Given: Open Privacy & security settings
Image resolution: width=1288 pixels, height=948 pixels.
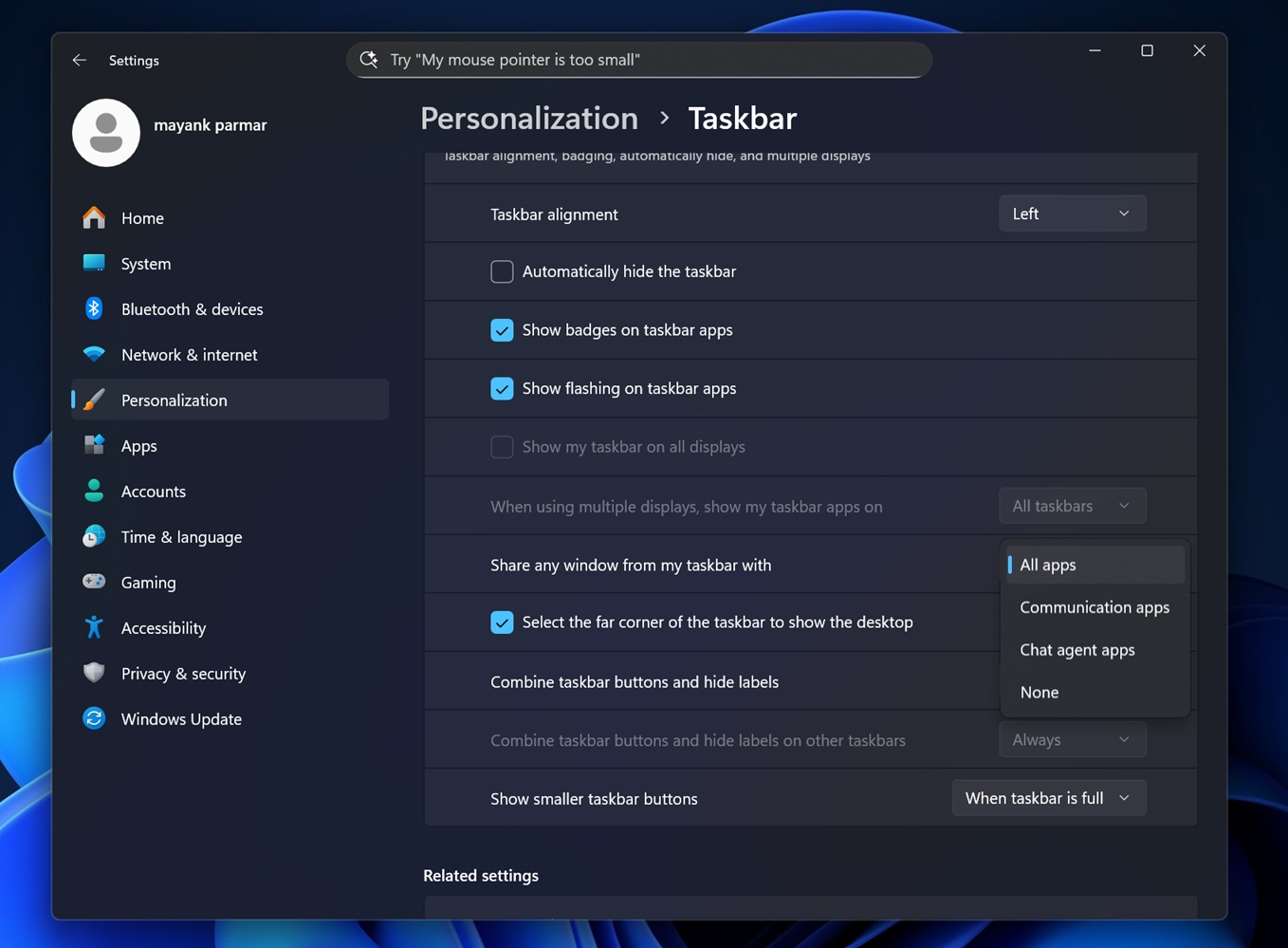Looking at the screenshot, I should coord(94,673).
